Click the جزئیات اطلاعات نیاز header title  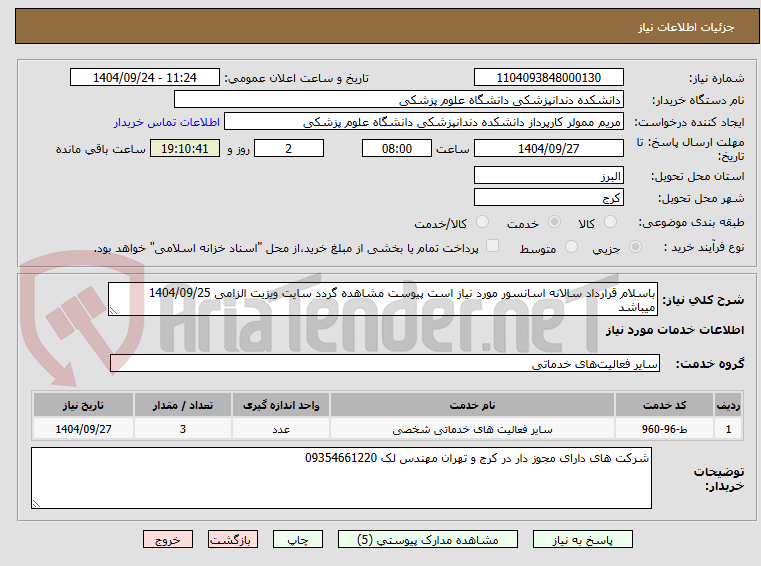tap(686, 27)
